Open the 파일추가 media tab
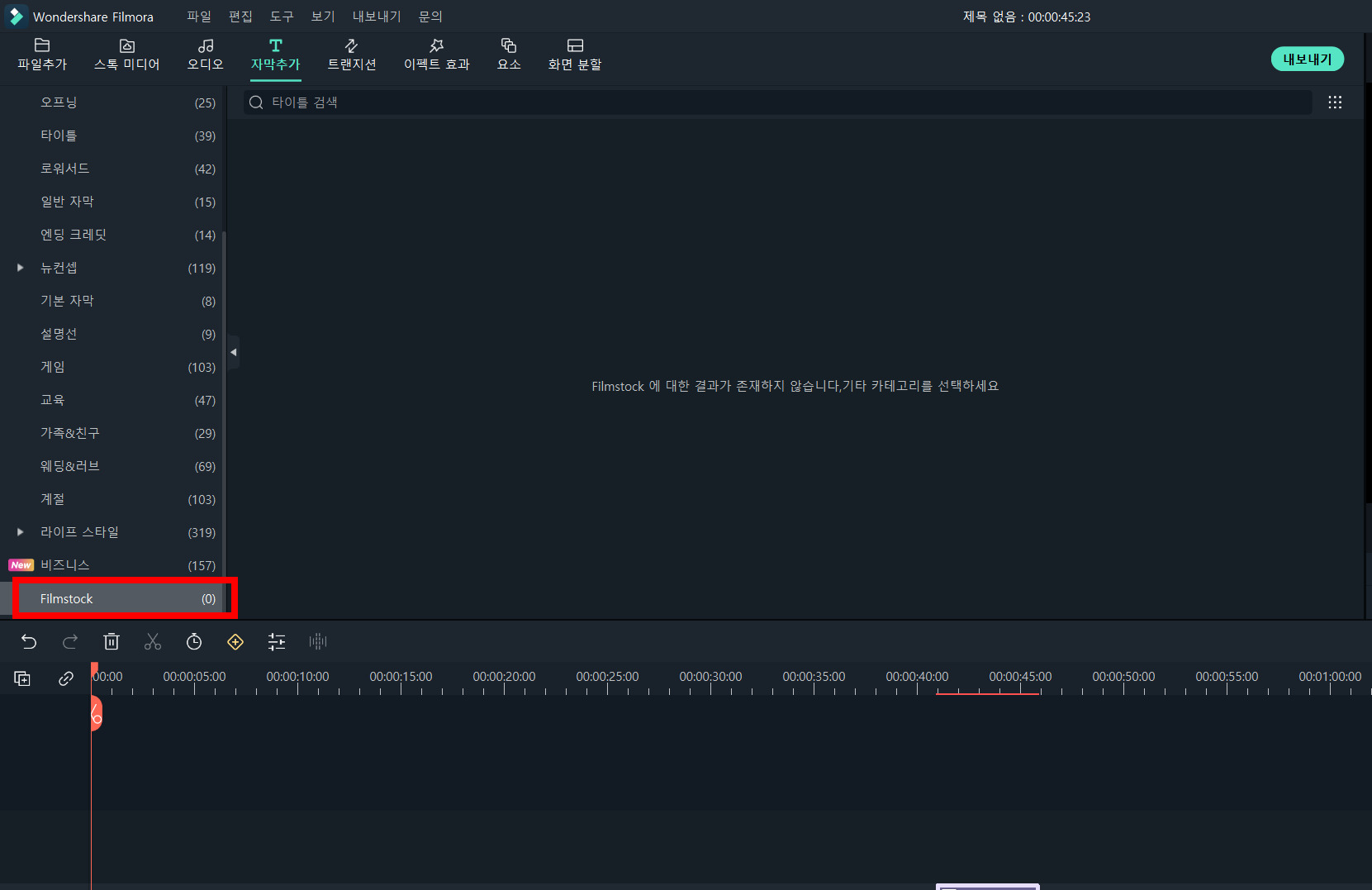The height and width of the screenshot is (890, 1372). click(x=42, y=55)
